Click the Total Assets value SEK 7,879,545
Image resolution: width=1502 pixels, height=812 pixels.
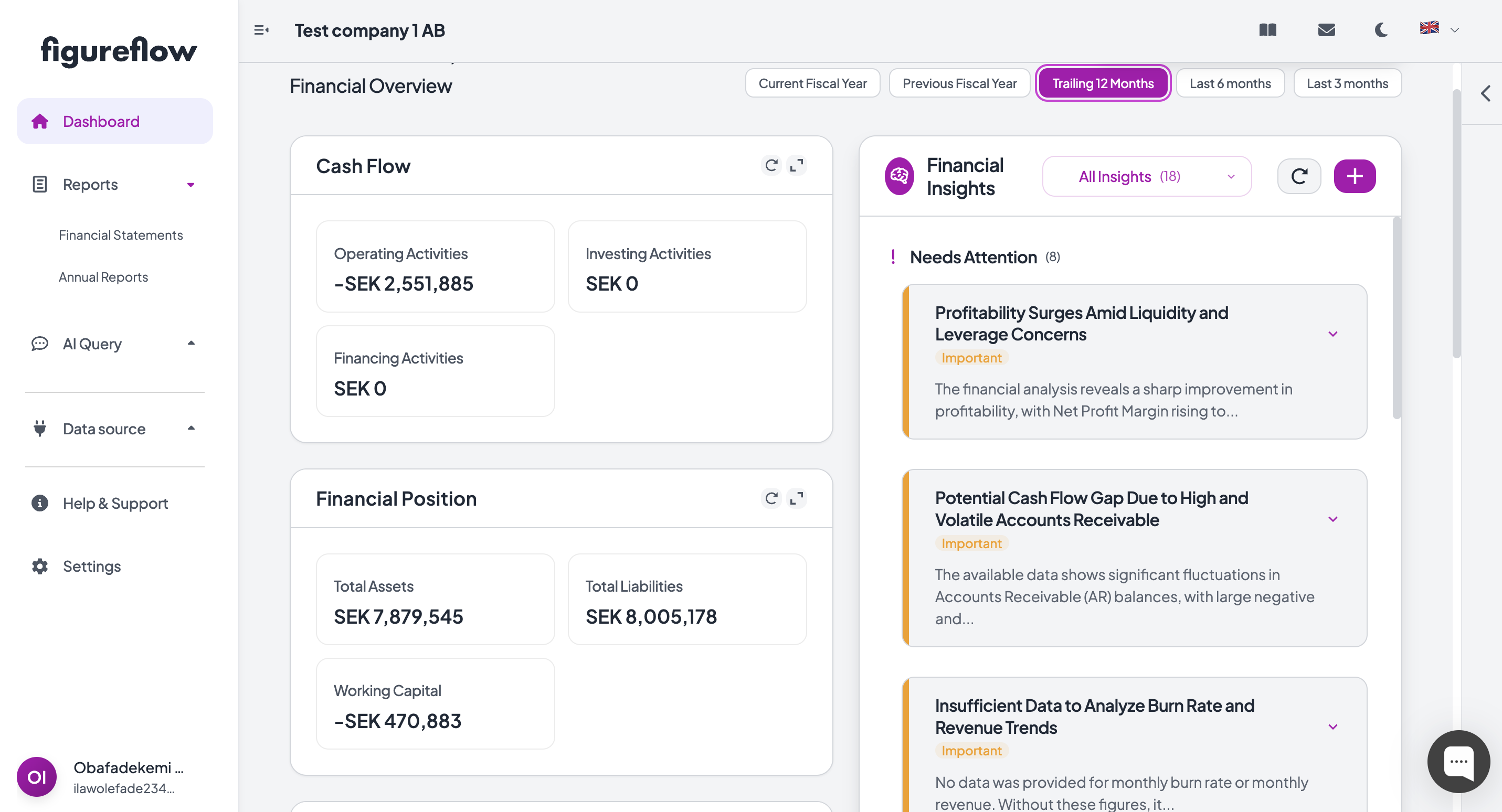point(398,617)
